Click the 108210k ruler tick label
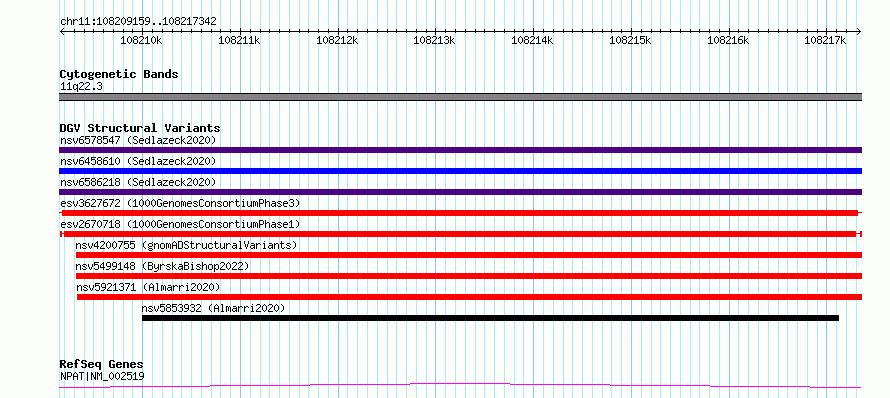This screenshot has height=398, width=890. point(142,40)
